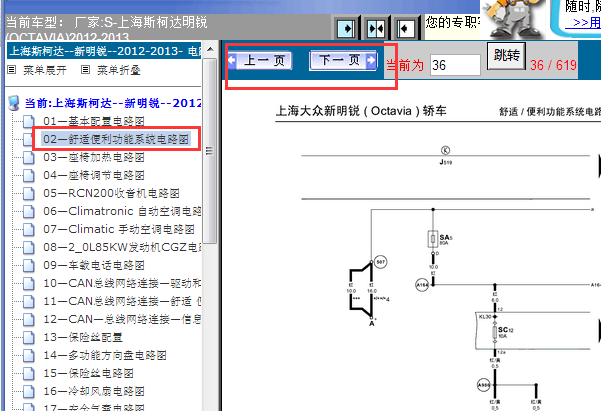The height and width of the screenshot is (411, 601).
Task: Click the computer icon beside 当前:上海斯柯达
Action: (x=14, y=103)
